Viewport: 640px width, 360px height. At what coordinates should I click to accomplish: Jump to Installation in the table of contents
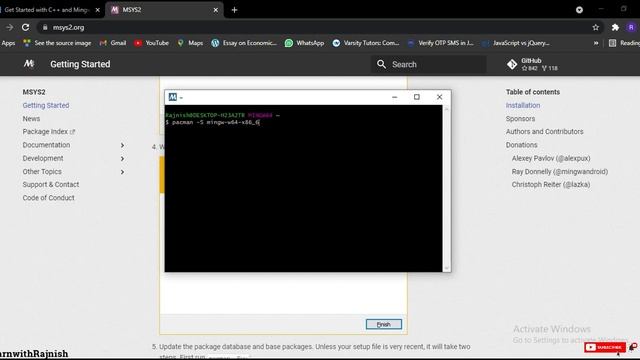(x=523, y=105)
